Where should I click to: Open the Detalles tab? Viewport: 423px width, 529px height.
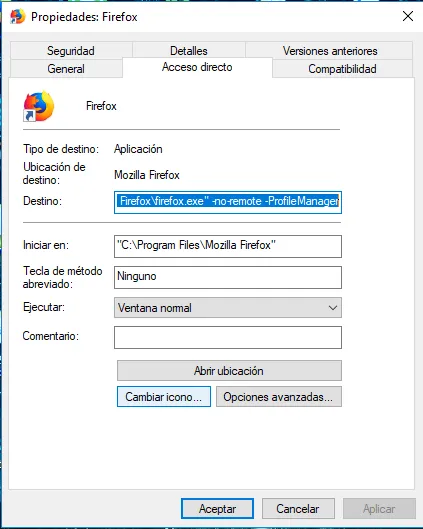point(189,51)
